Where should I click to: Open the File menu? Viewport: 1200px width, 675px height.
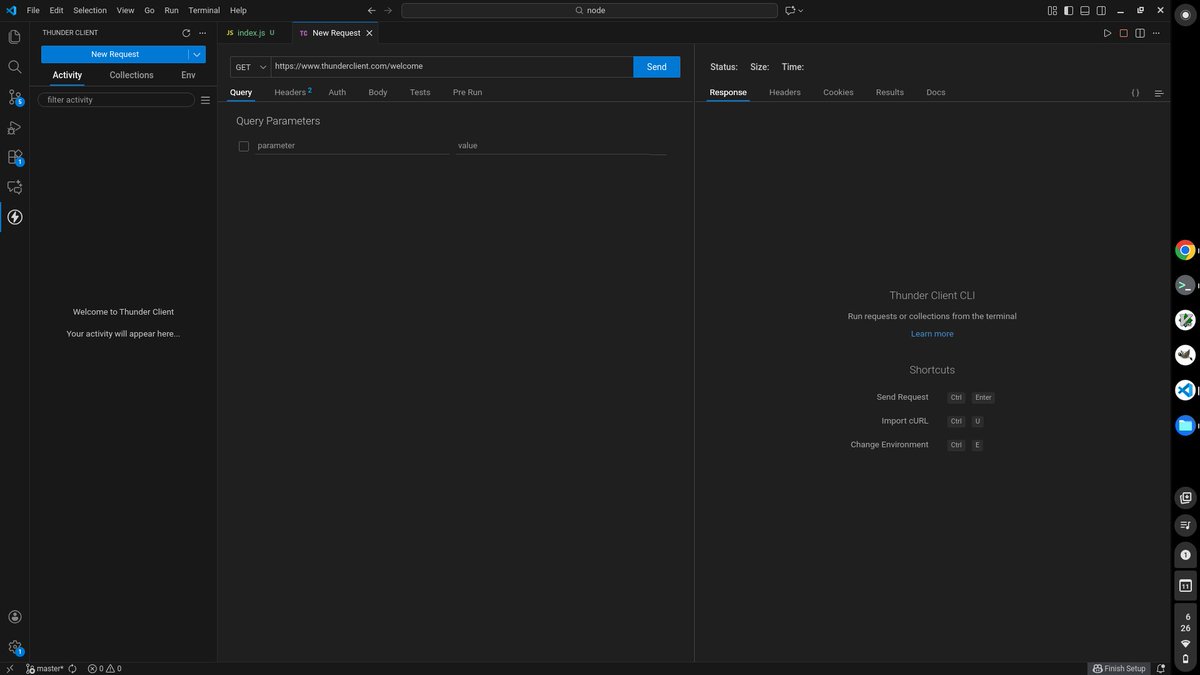coord(33,10)
